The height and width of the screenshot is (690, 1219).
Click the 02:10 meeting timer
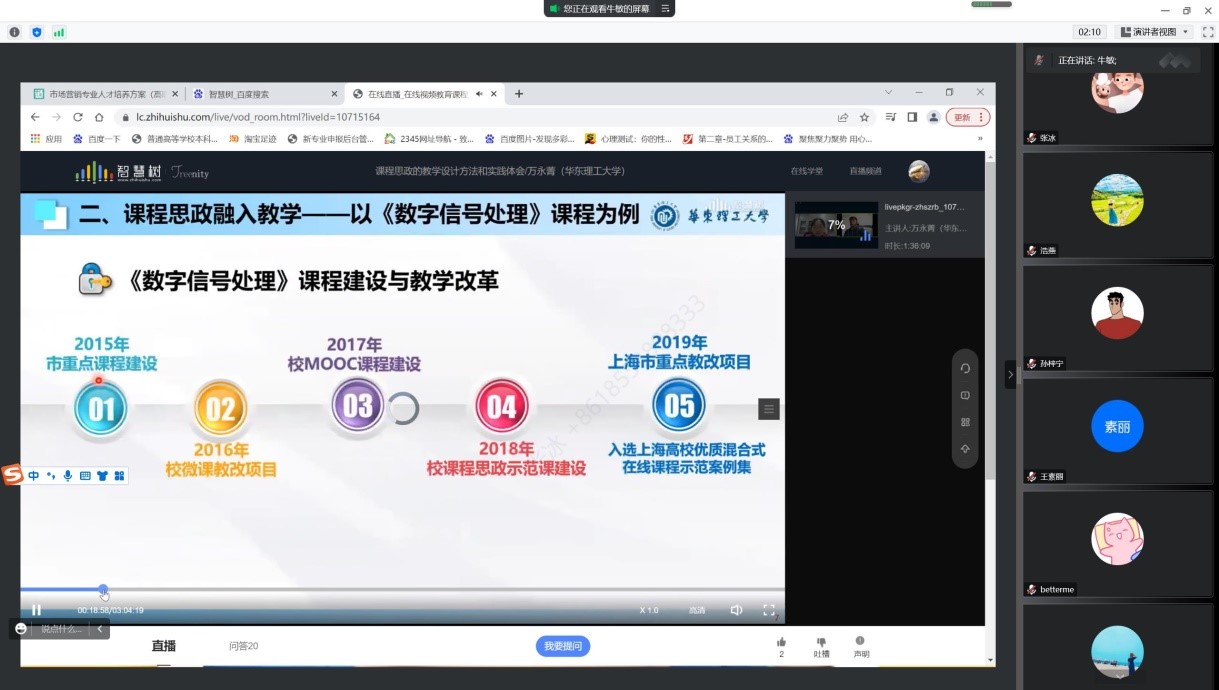(x=1089, y=32)
